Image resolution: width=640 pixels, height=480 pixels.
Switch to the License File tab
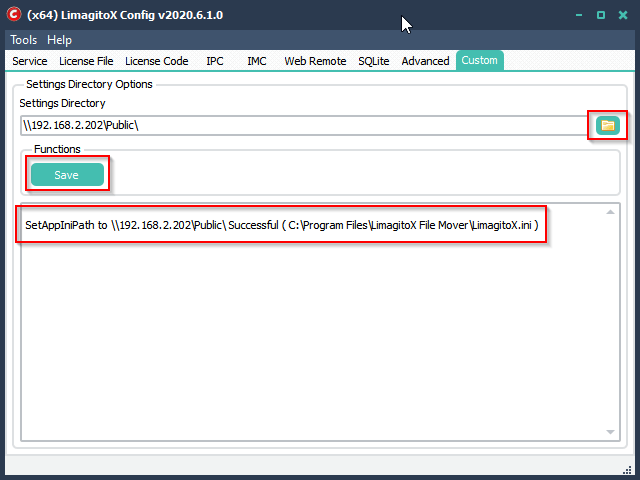click(x=86, y=61)
